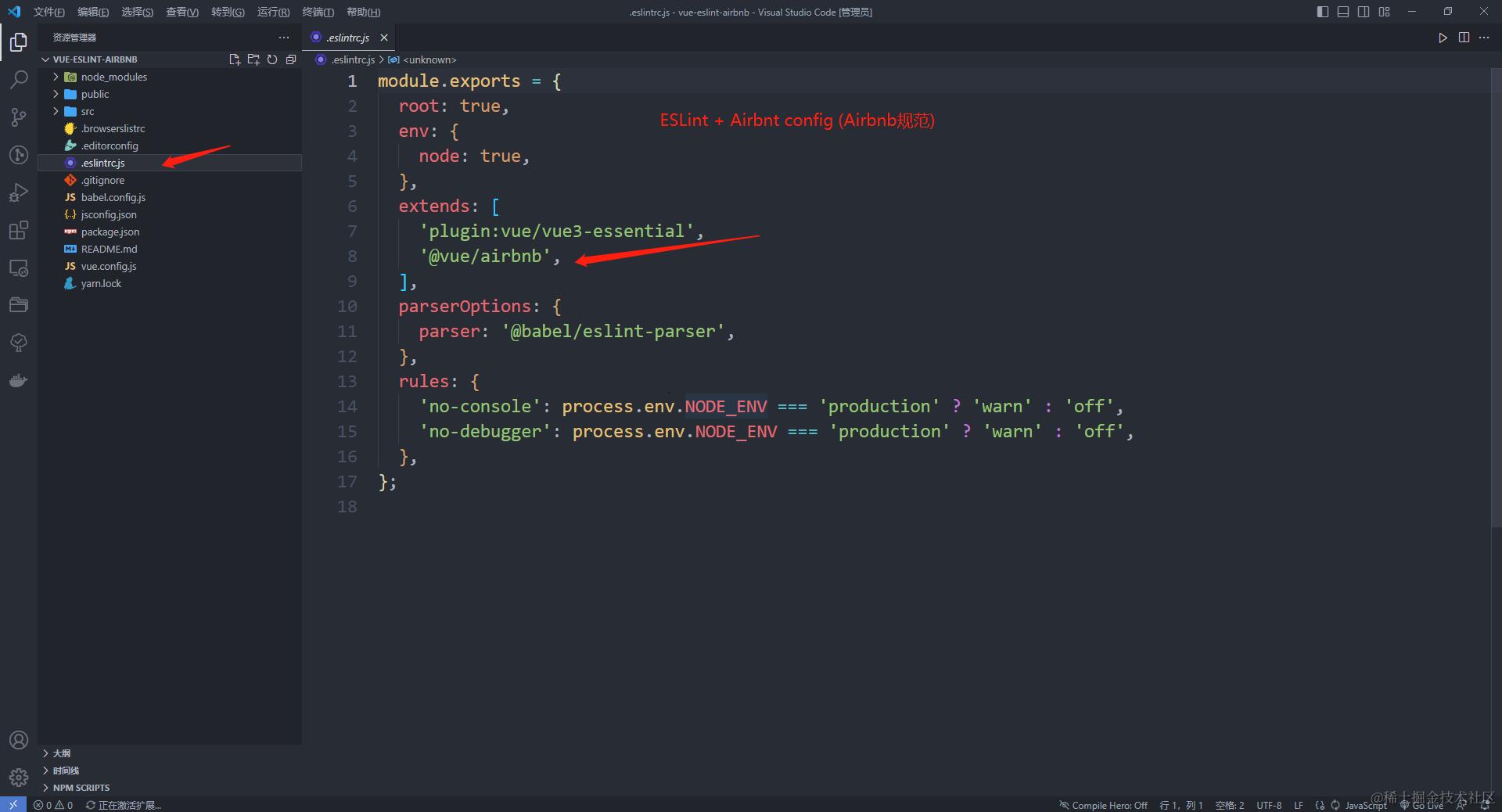The height and width of the screenshot is (812, 1502).
Task: Open the Extensions view
Action: tap(19, 230)
